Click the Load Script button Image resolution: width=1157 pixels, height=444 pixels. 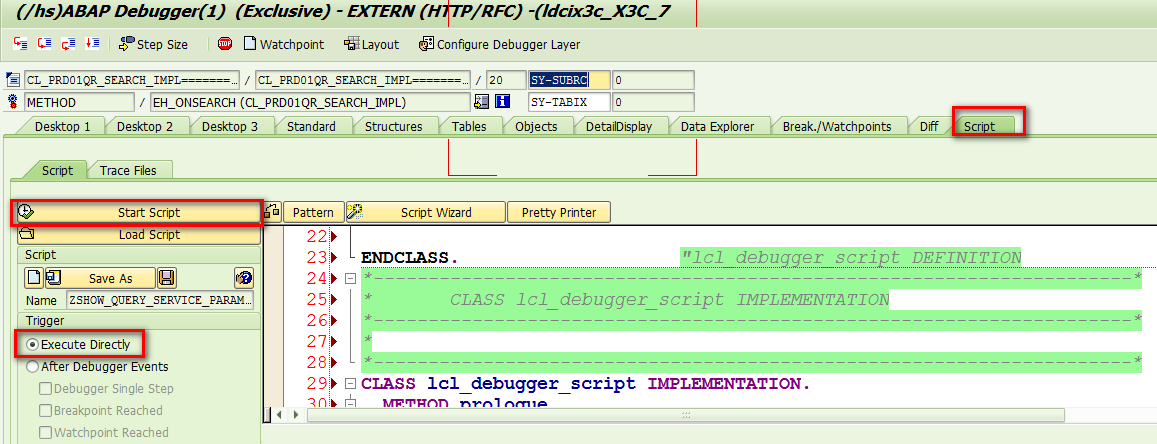click(139, 235)
